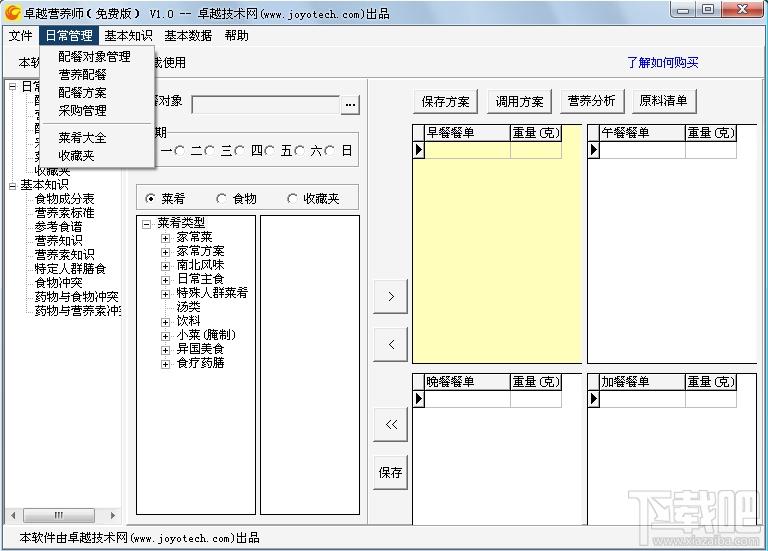Choose 采购管理 from the dropdown menu

pos(82,111)
